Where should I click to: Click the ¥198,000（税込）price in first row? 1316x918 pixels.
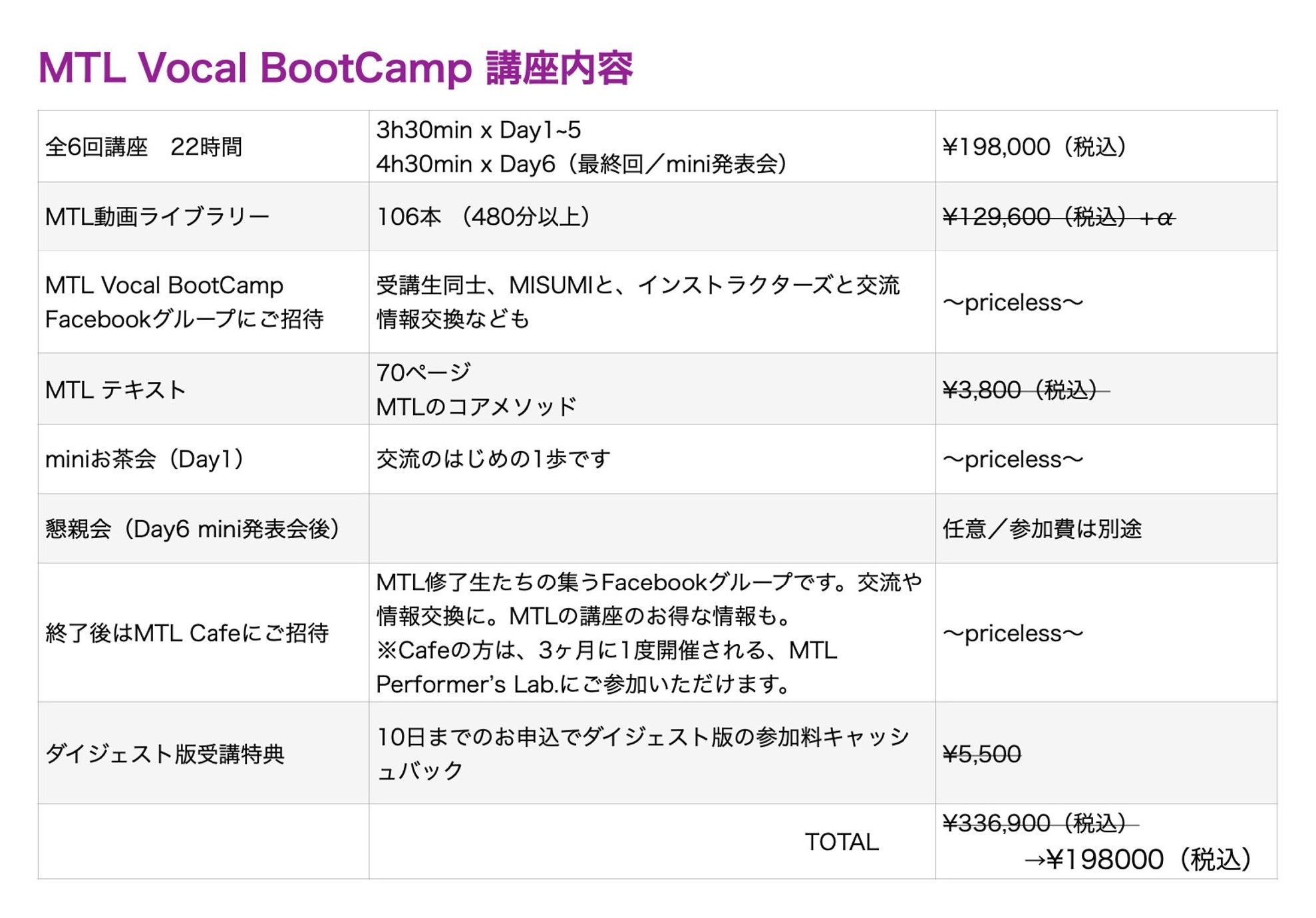[1034, 147]
